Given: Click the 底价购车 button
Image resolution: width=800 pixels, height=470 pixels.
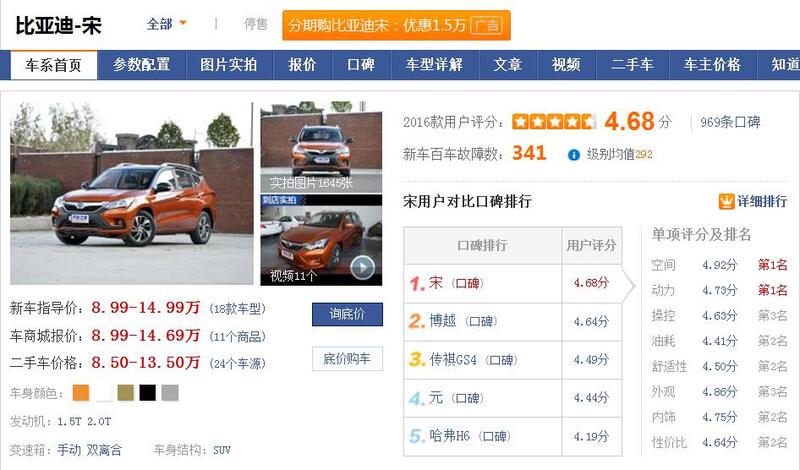Looking at the screenshot, I should 347,359.
